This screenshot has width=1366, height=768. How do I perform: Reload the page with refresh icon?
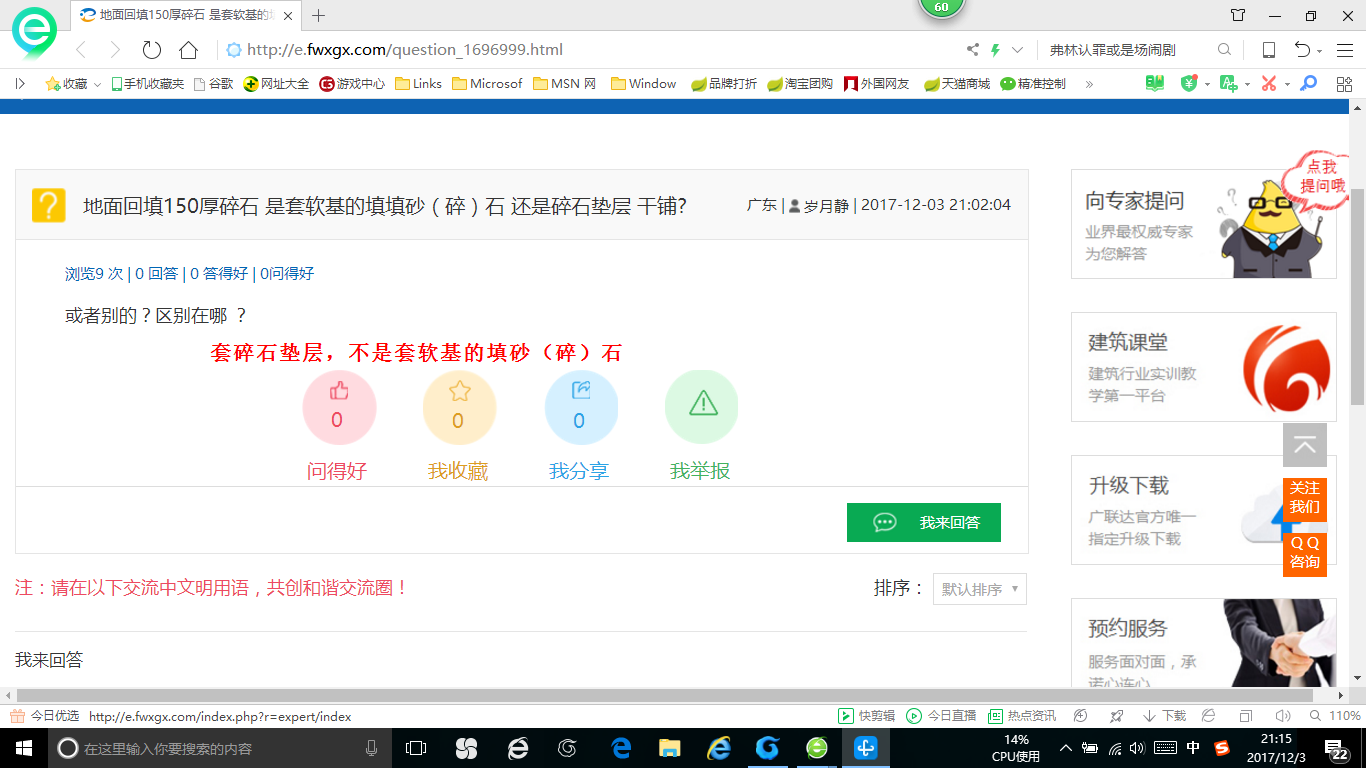pos(152,50)
